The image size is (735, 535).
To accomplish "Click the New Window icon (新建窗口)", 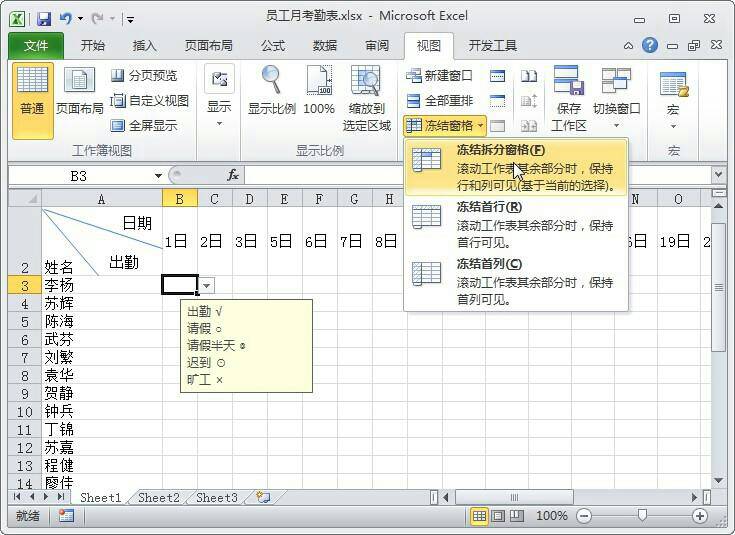I will (x=439, y=76).
